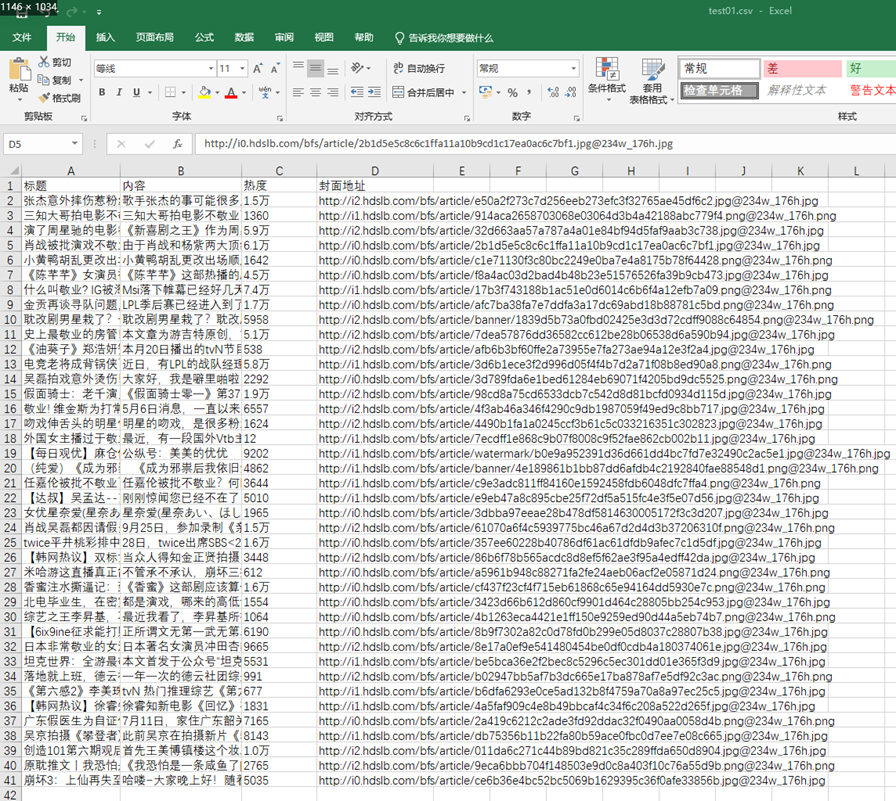896x801 pixels.
Task: Select bottom vertical alignment
Action: (333, 69)
